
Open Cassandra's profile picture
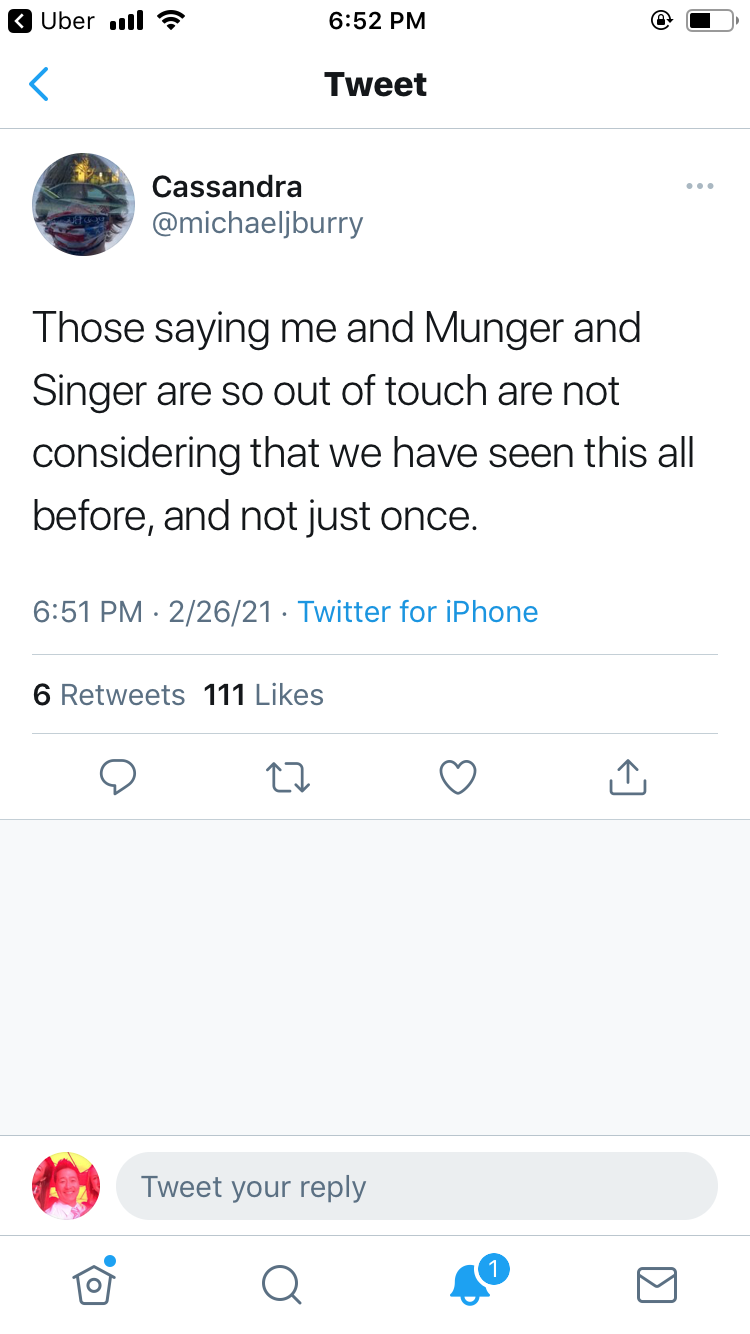point(84,204)
